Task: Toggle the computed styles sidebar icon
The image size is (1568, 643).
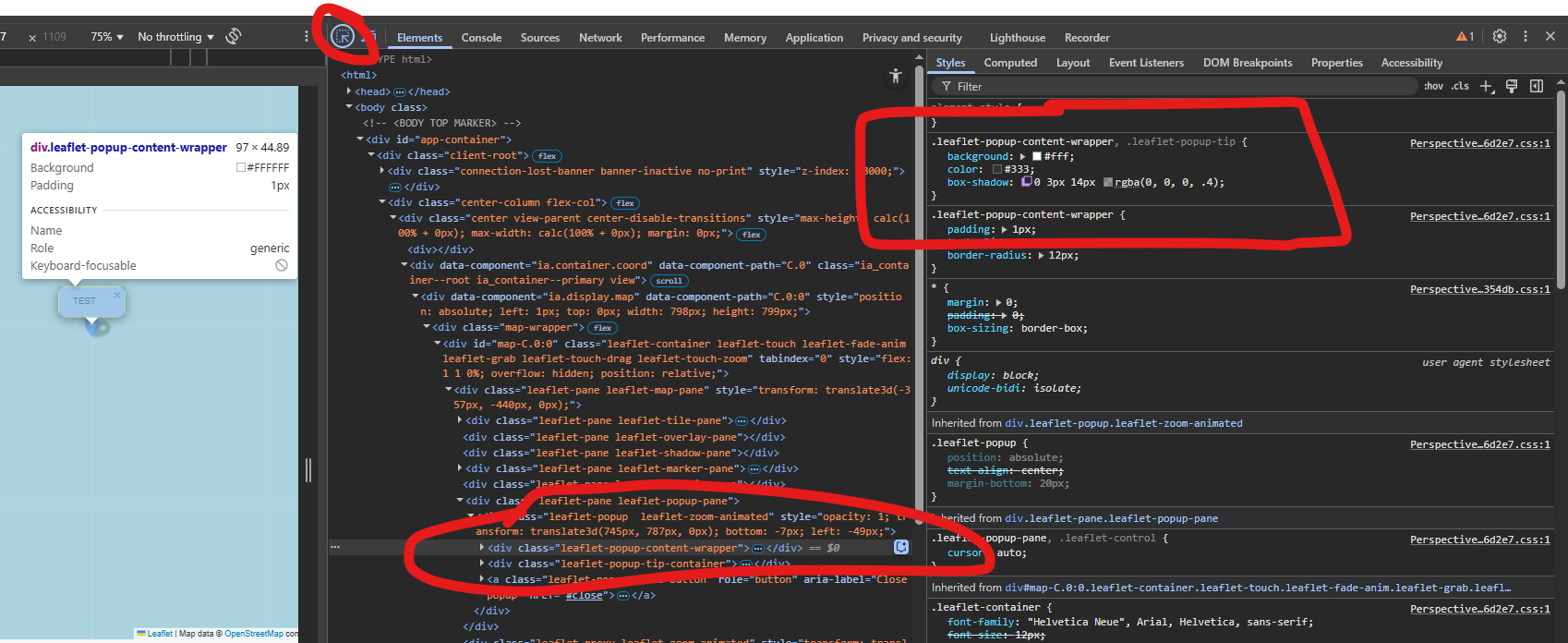Action: [1537, 86]
